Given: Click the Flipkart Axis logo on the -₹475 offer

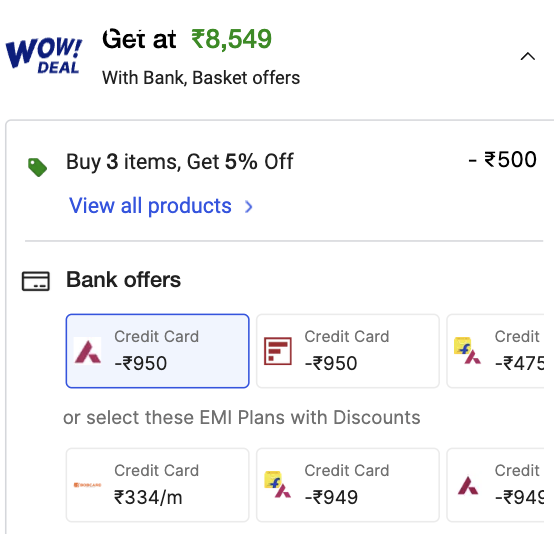Looking at the screenshot, I should [467, 351].
